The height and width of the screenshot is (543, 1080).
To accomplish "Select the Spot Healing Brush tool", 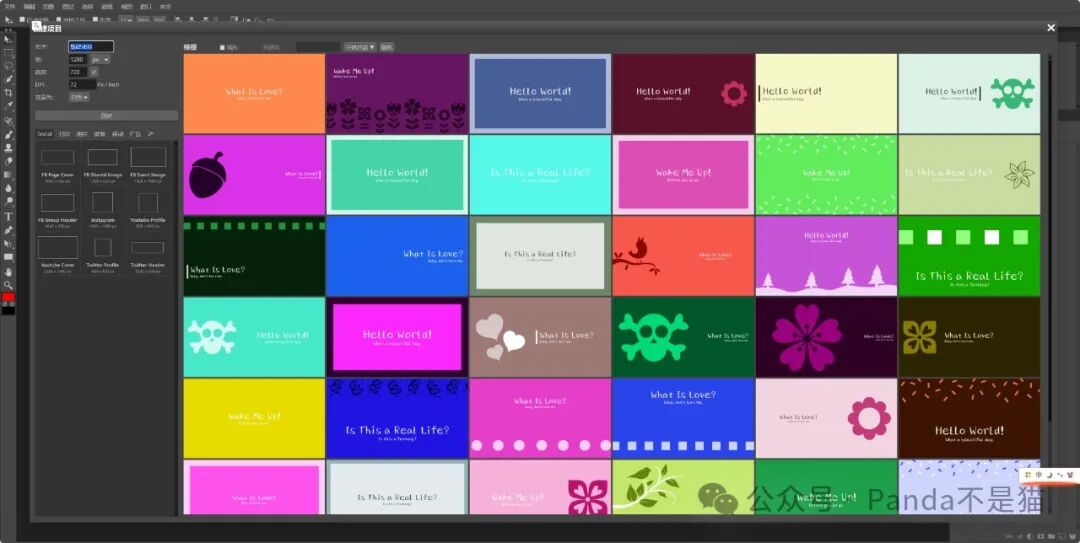I will [x=8, y=121].
